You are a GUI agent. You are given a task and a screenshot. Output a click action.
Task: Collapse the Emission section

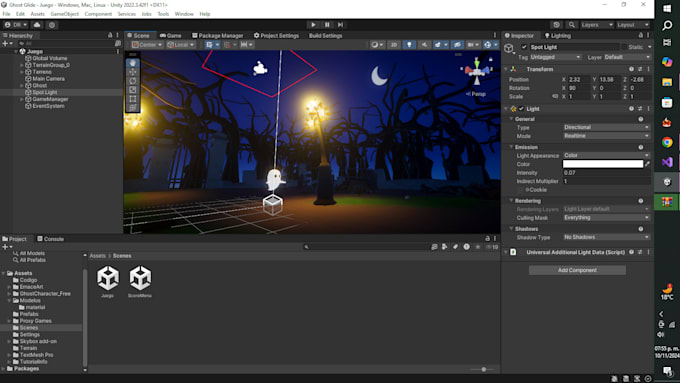point(511,147)
